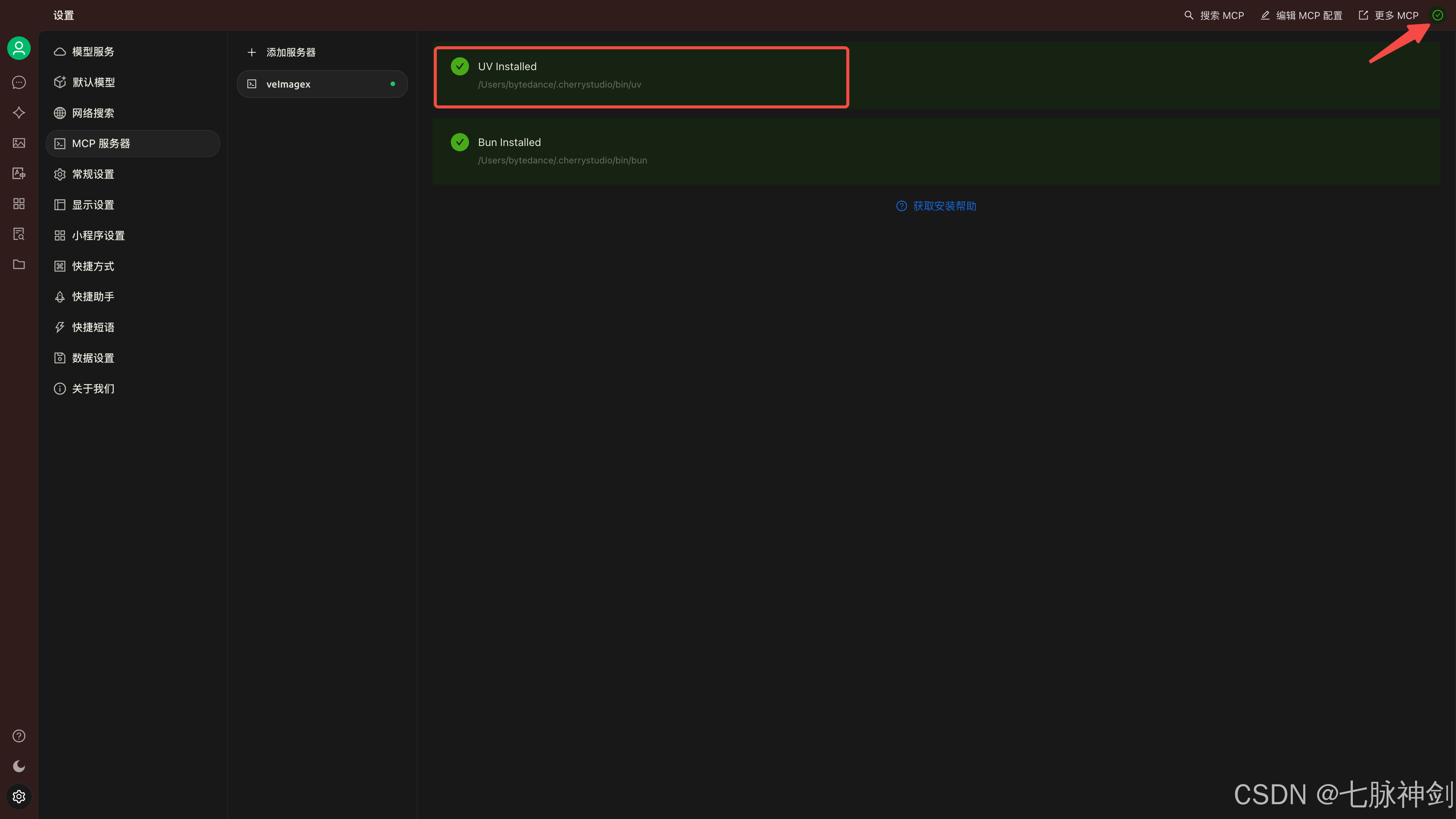Screen dimensions: 1456x819
Task: Open the knowledge base search icon
Action: tap(19, 234)
